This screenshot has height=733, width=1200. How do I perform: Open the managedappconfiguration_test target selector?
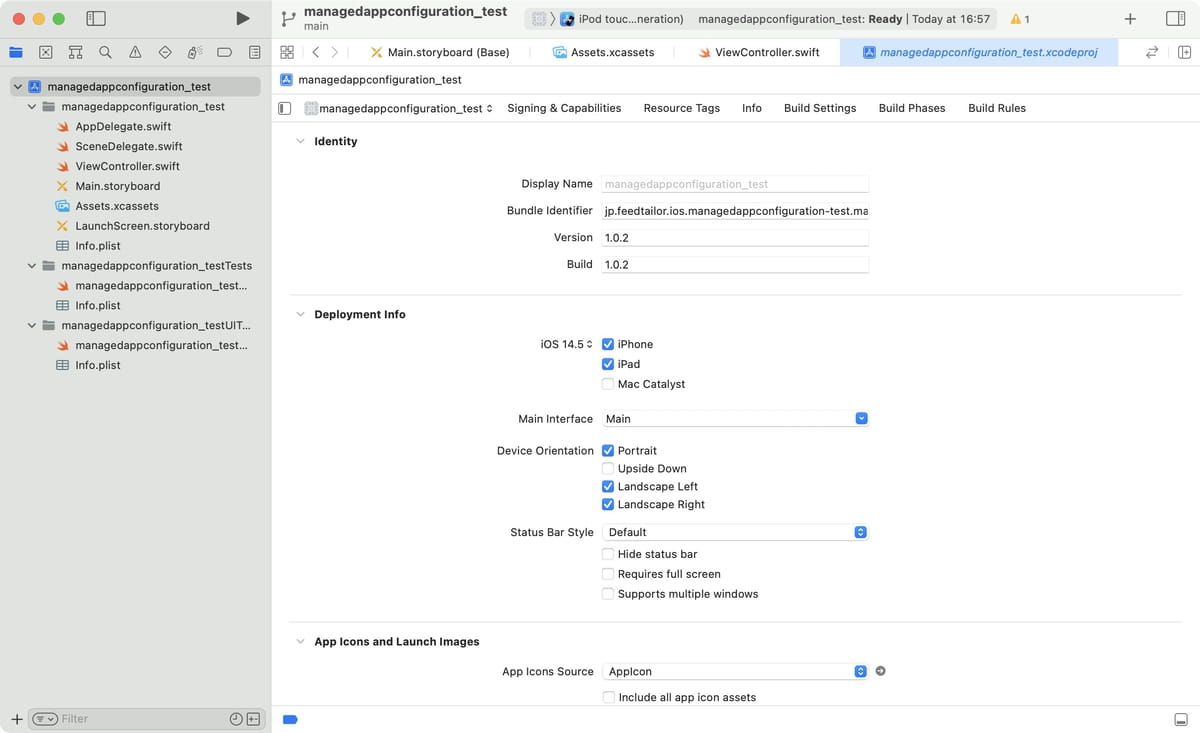point(398,108)
